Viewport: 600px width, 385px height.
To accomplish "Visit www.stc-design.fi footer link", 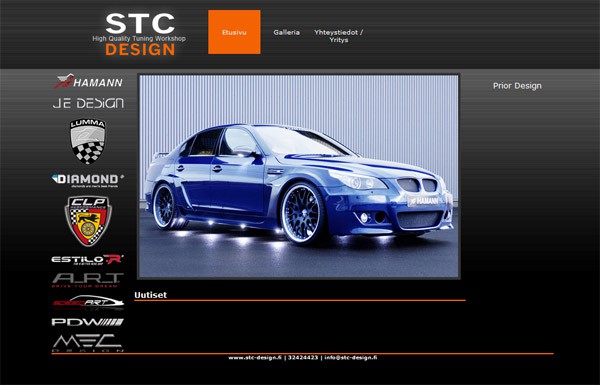I will pos(255,358).
